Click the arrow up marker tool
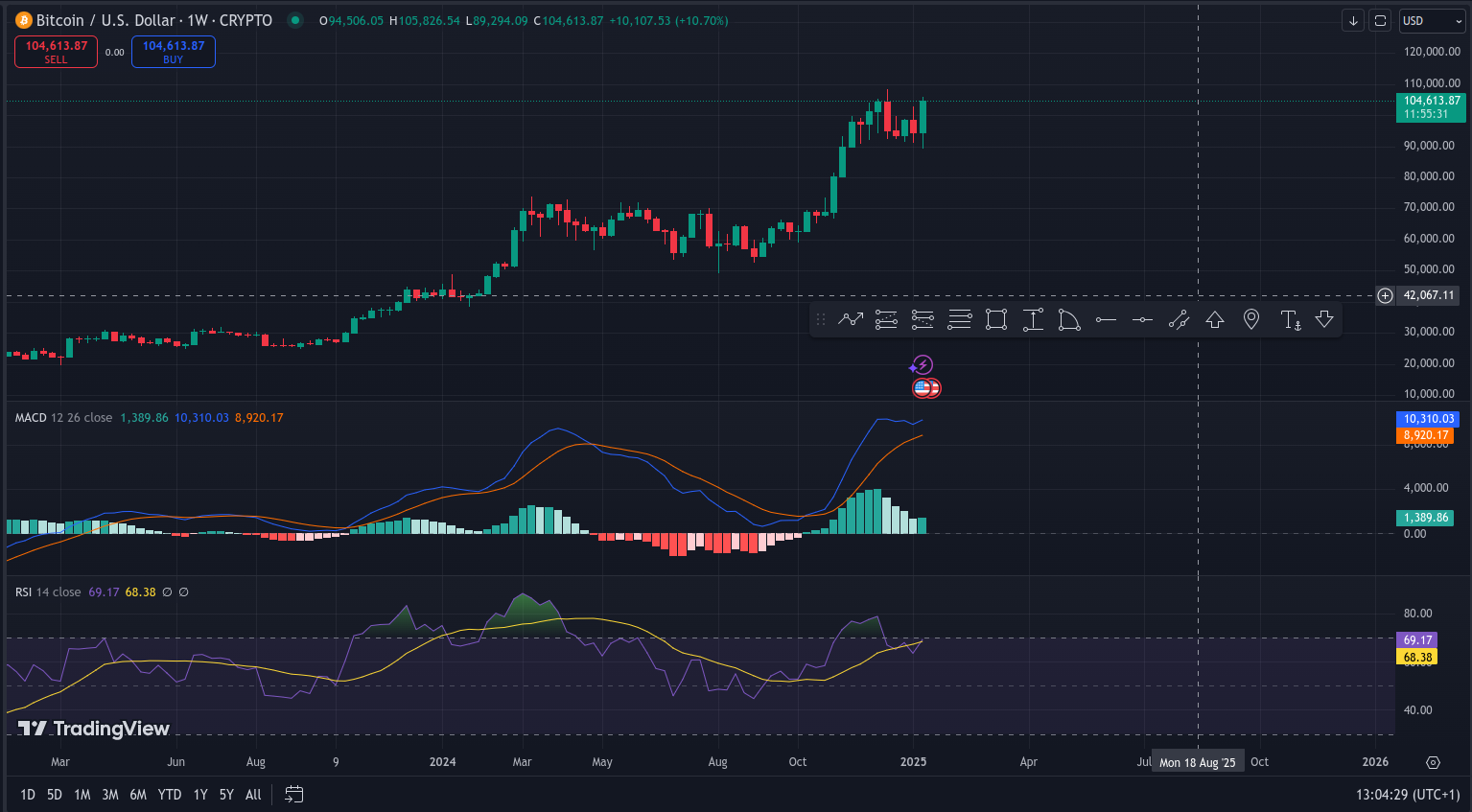The image size is (1472, 812). [x=1215, y=320]
